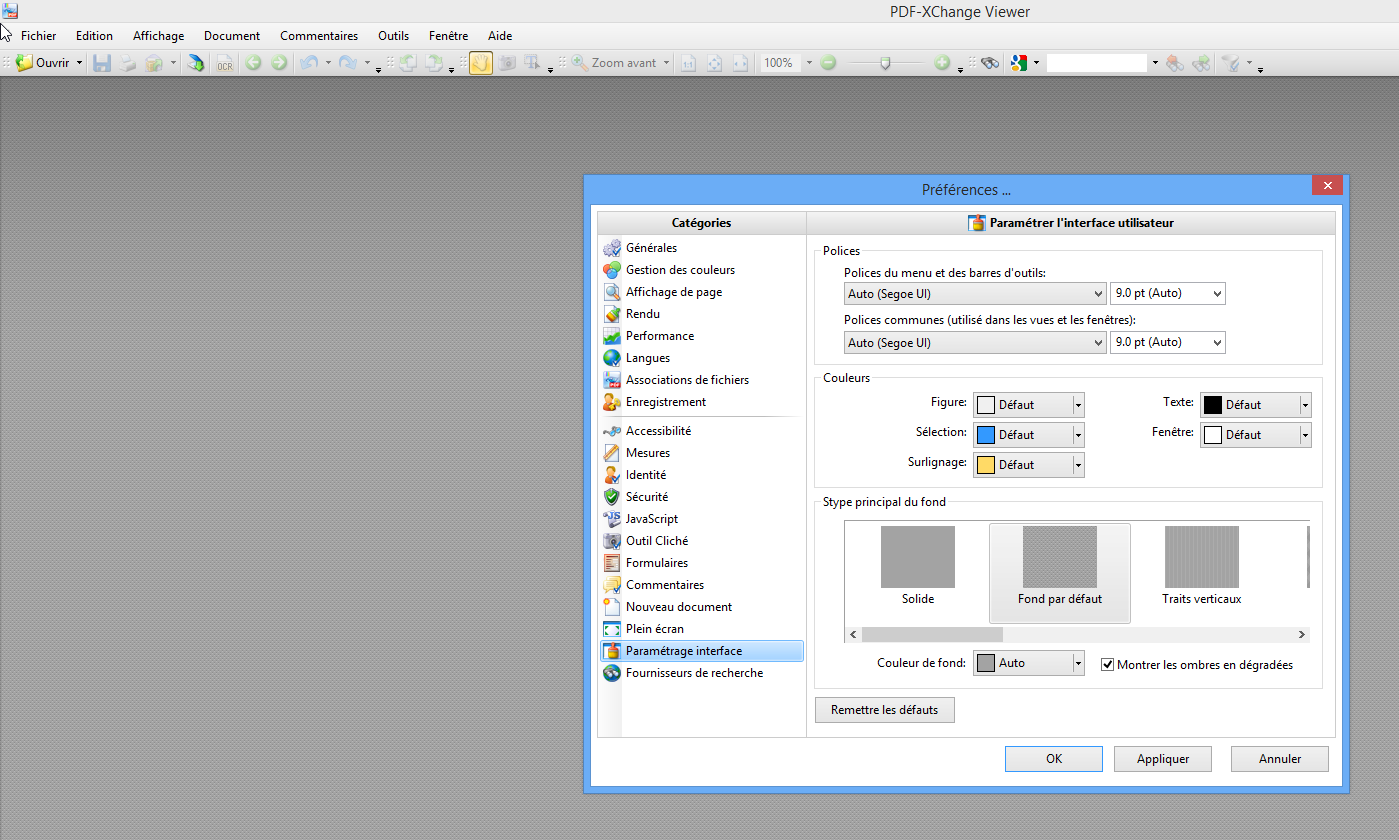This screenshot has width=1399, height=840.
Task: Select the Fond par défaut thumbnail
Action: pyautogui.click(x=1060, y=572)
